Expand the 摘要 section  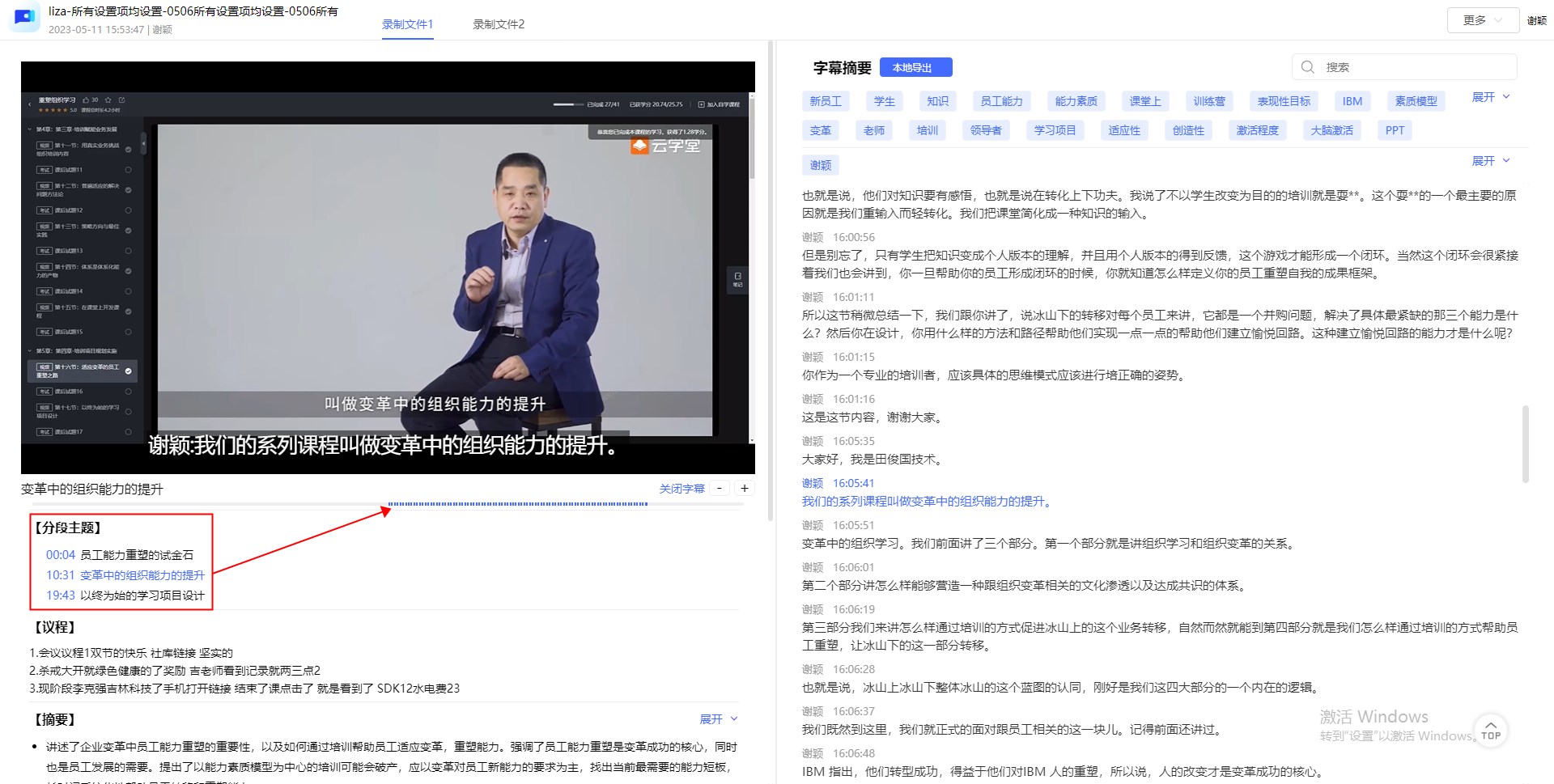click(x=719, y=719)
